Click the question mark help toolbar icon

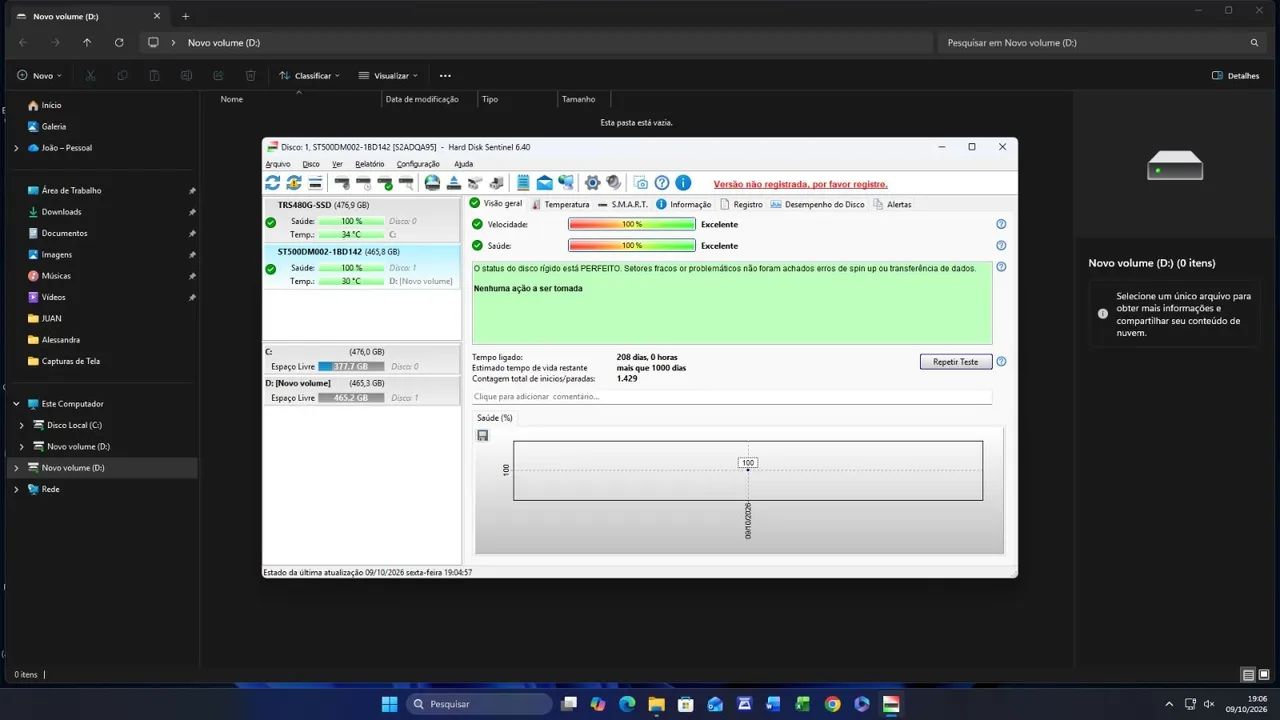pyautogui.click(x=661, y=183)
